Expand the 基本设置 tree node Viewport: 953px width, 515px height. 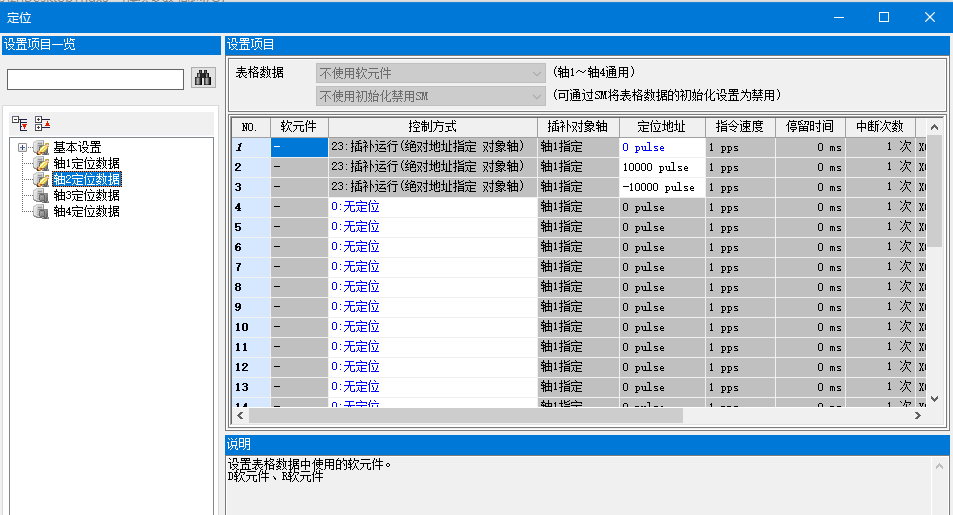coord(22,148)
